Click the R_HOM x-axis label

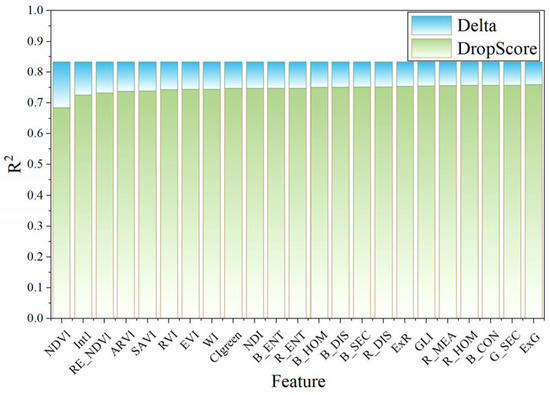pos(460,348)
